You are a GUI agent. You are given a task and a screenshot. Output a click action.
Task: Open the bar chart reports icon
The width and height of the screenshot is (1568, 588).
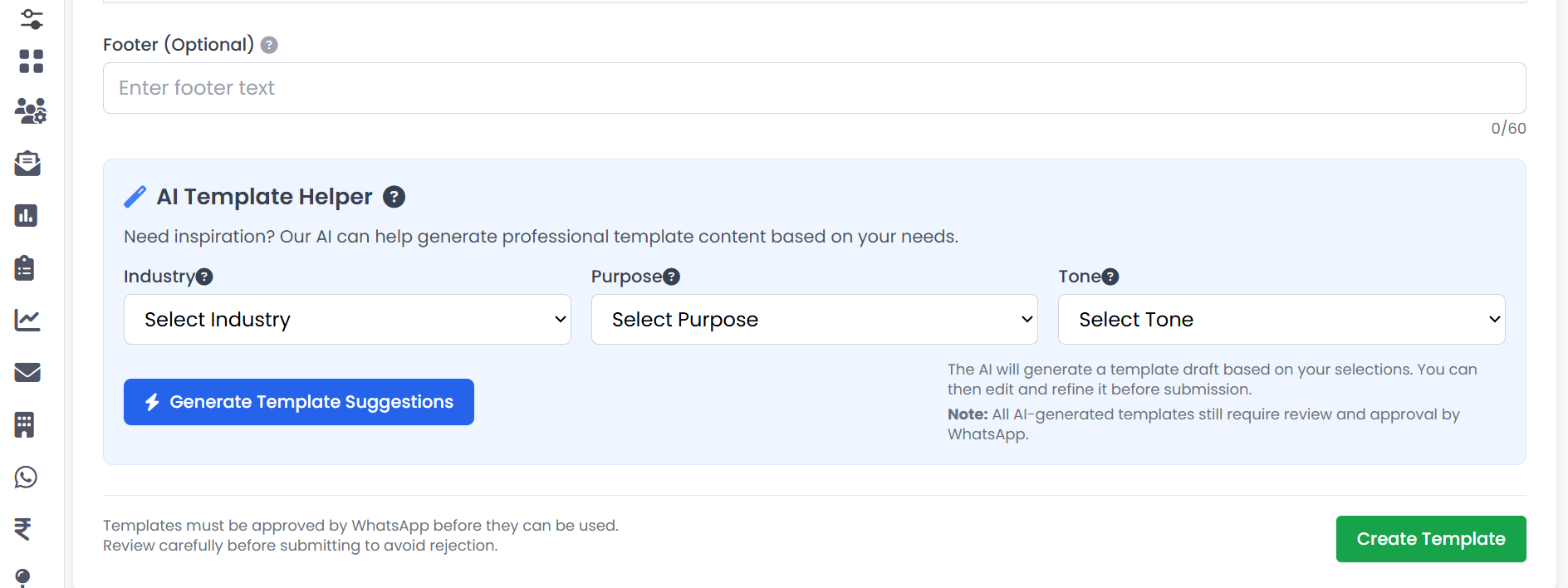tap(26, 216)
